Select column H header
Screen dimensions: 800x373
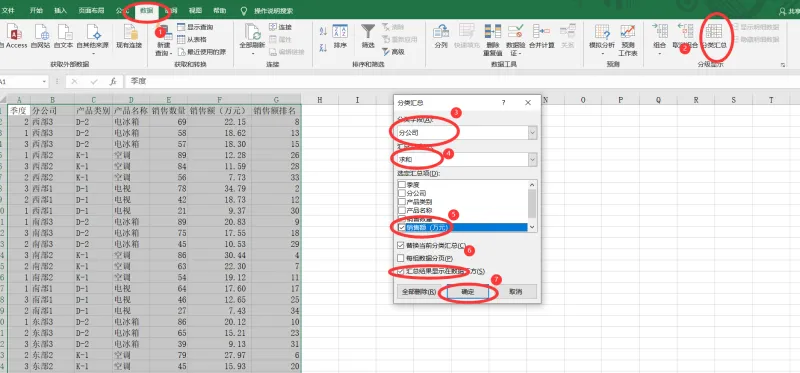click(320, 100)
